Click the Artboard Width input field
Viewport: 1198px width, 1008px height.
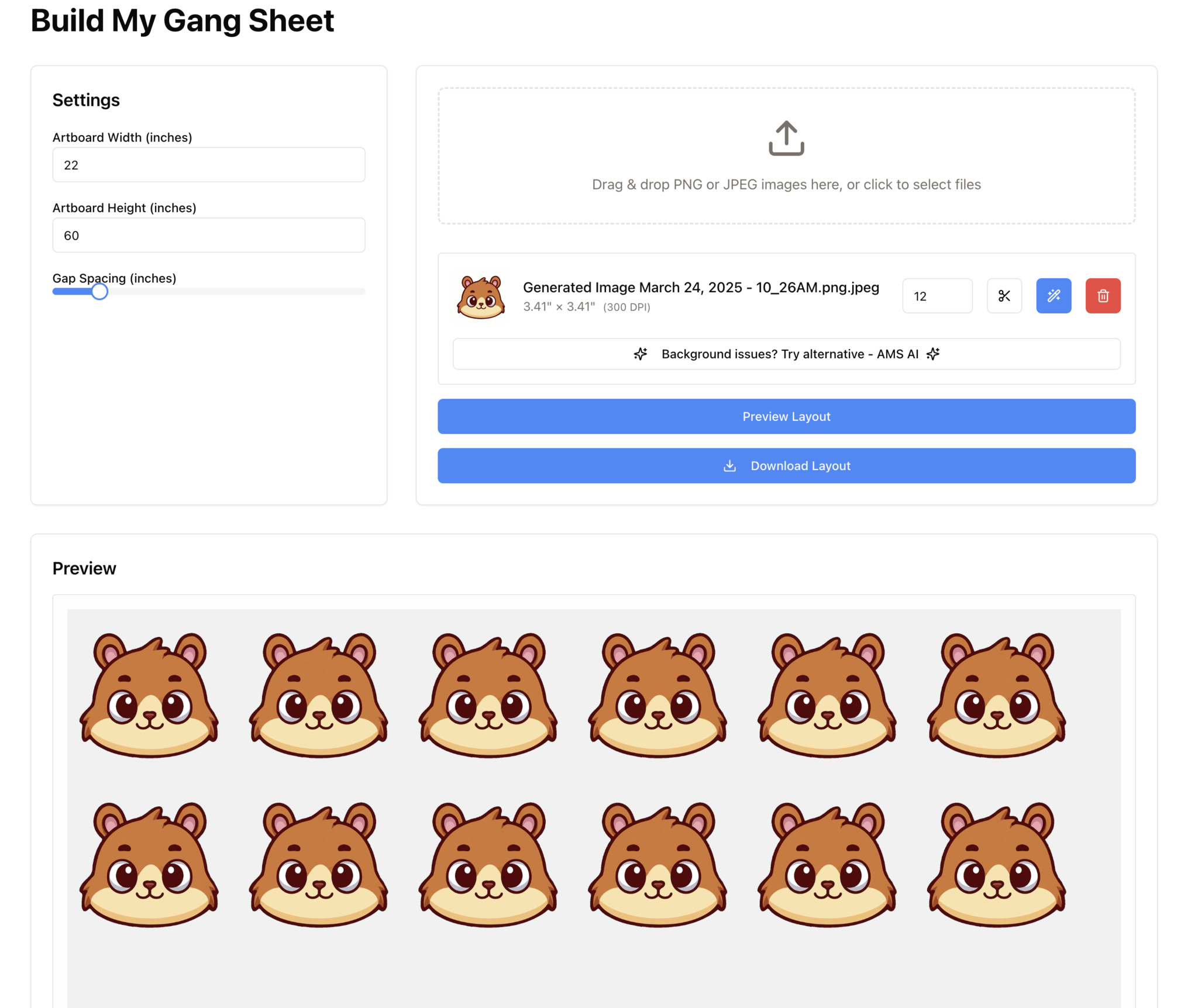tap(208, 165)
